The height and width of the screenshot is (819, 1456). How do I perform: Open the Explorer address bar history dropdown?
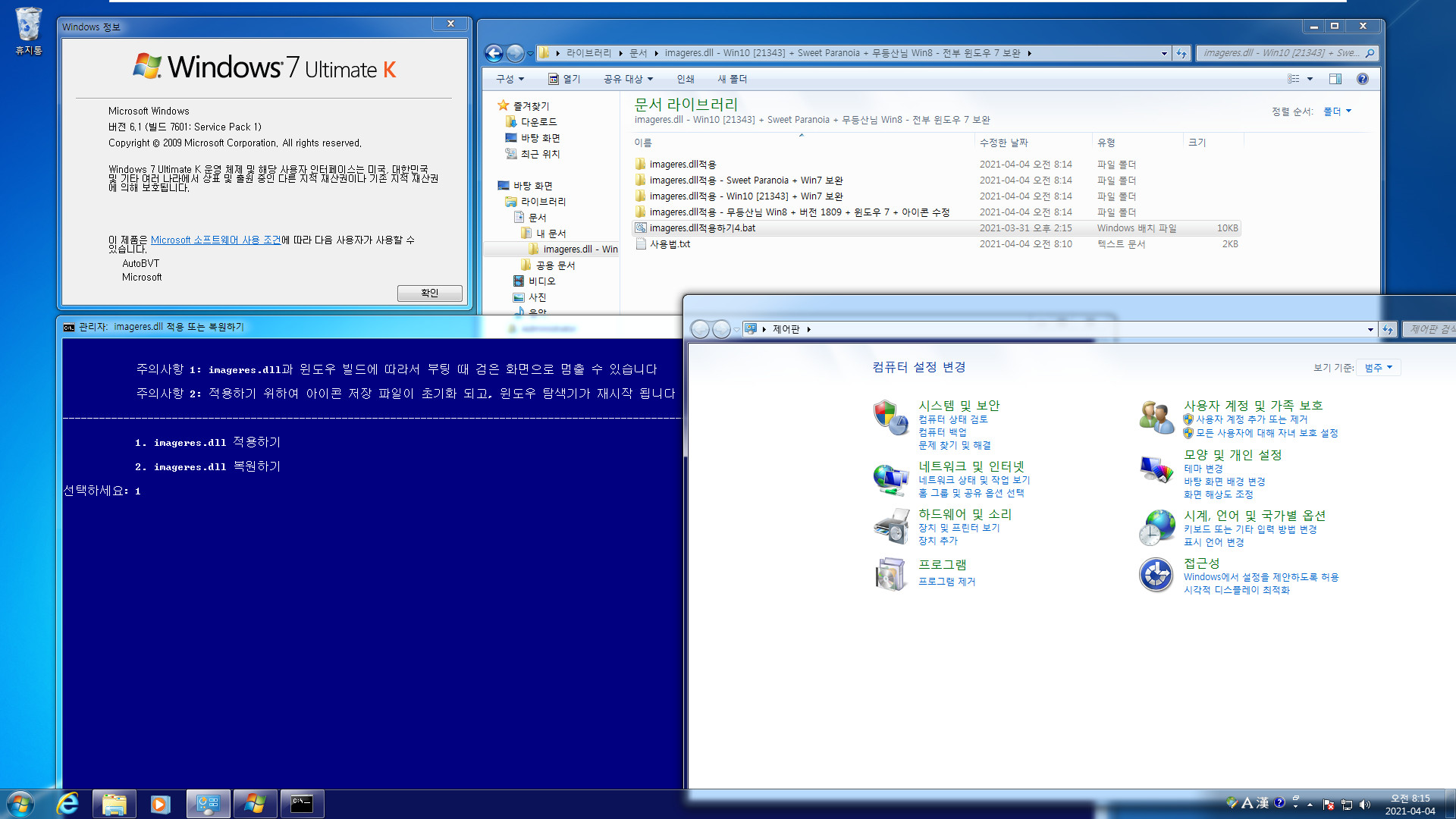coord(1164,53)
